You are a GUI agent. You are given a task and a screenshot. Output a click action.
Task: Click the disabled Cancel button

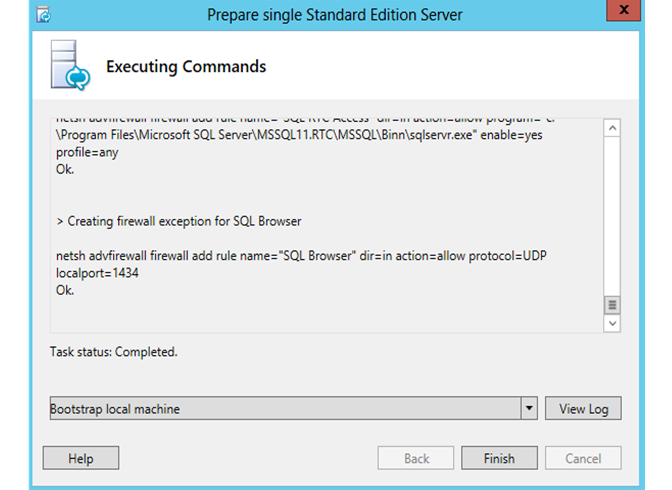coord(583,458)
